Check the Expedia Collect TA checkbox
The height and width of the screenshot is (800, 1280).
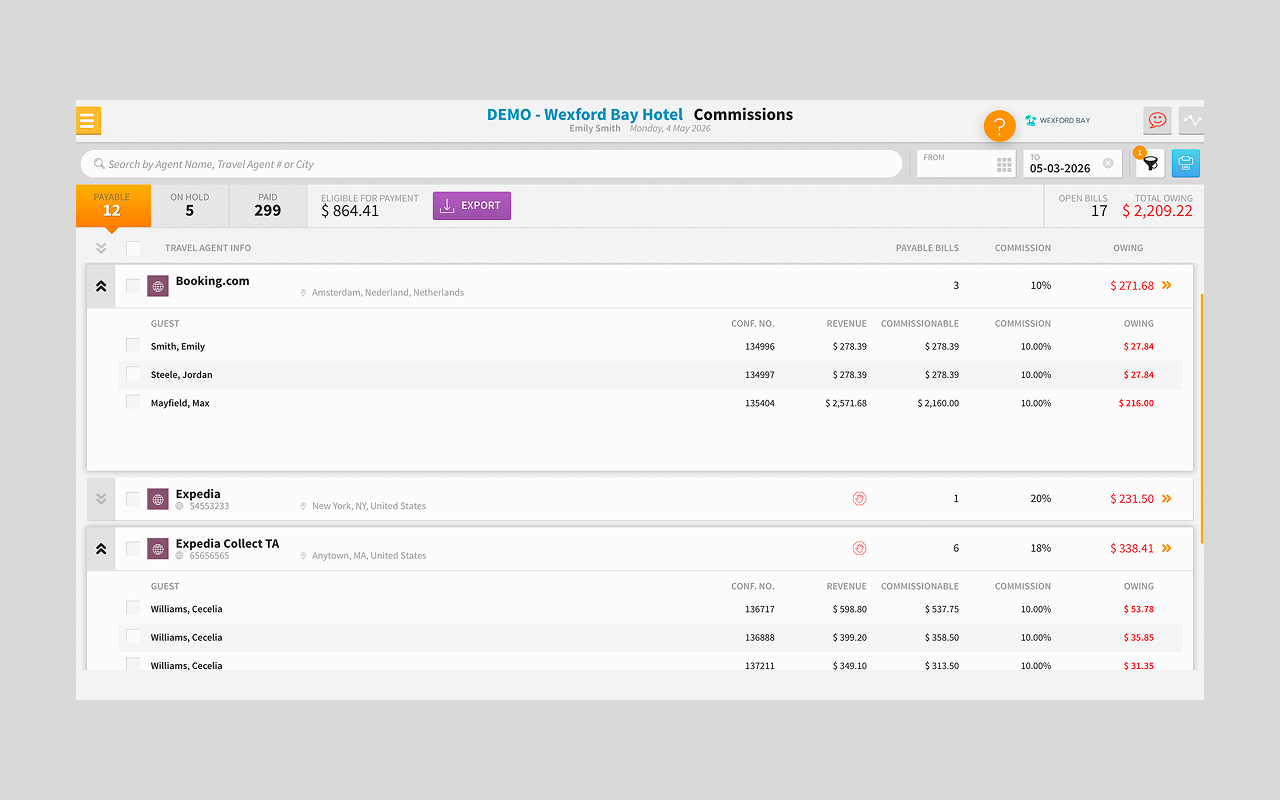click(x=133, y=548)
